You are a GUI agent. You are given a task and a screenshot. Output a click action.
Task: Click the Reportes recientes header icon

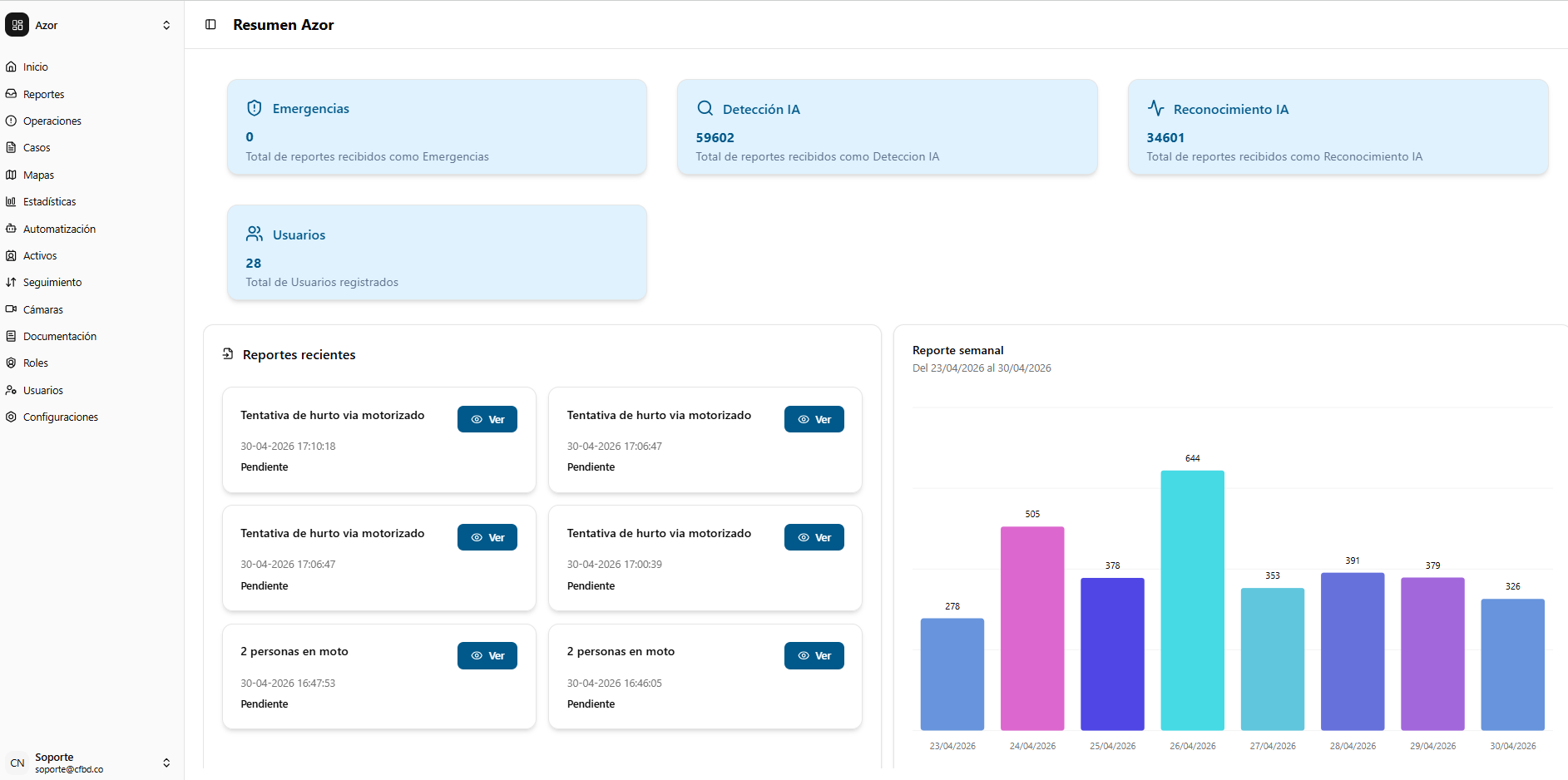(228, 354)
